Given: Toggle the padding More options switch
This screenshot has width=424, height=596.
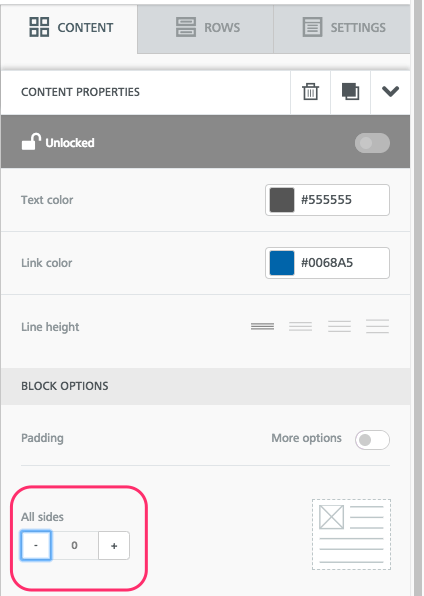Looking at the screenshot, I should [372, 440].
